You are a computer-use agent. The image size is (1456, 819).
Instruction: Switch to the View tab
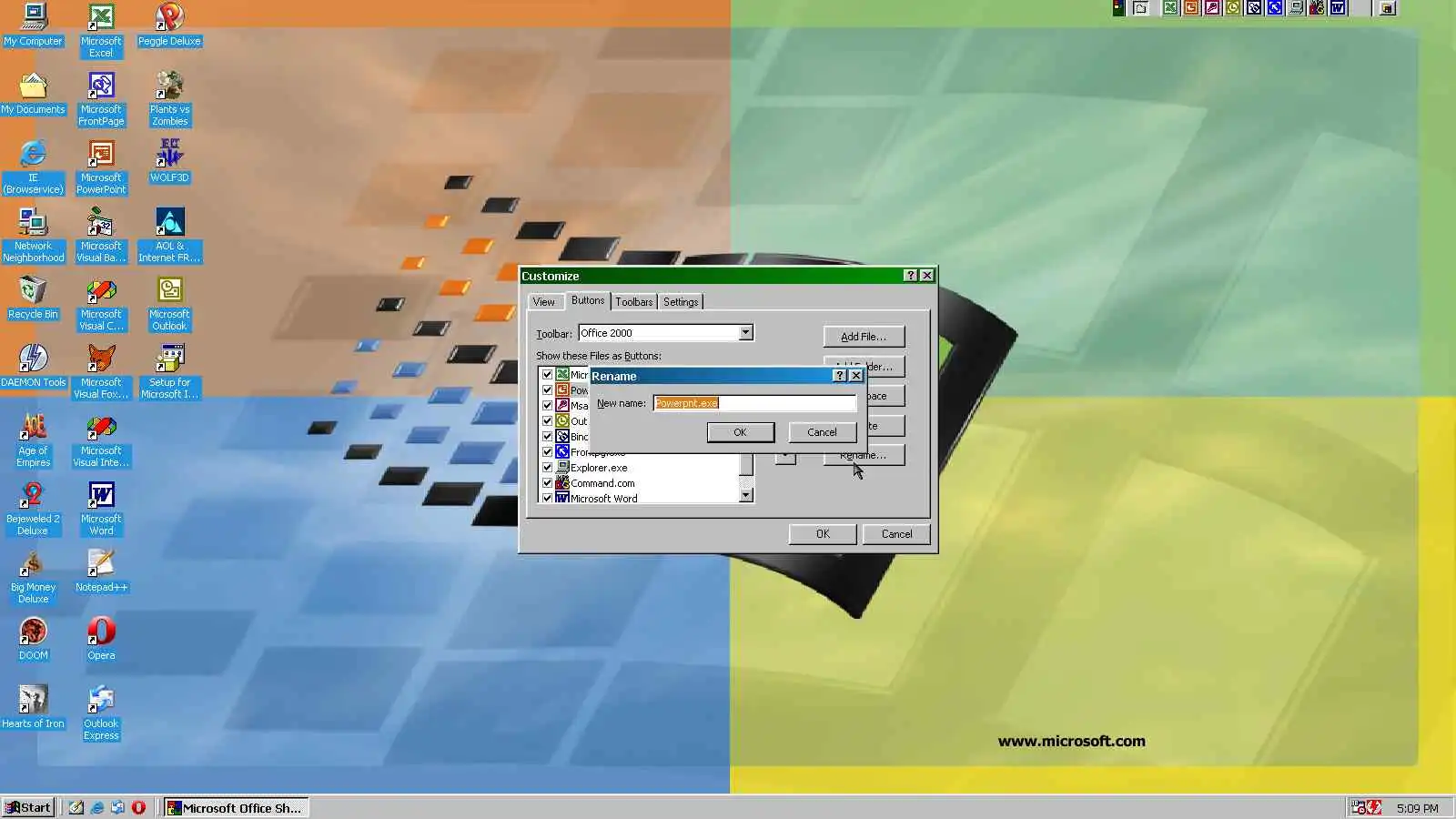click(544, 302)
